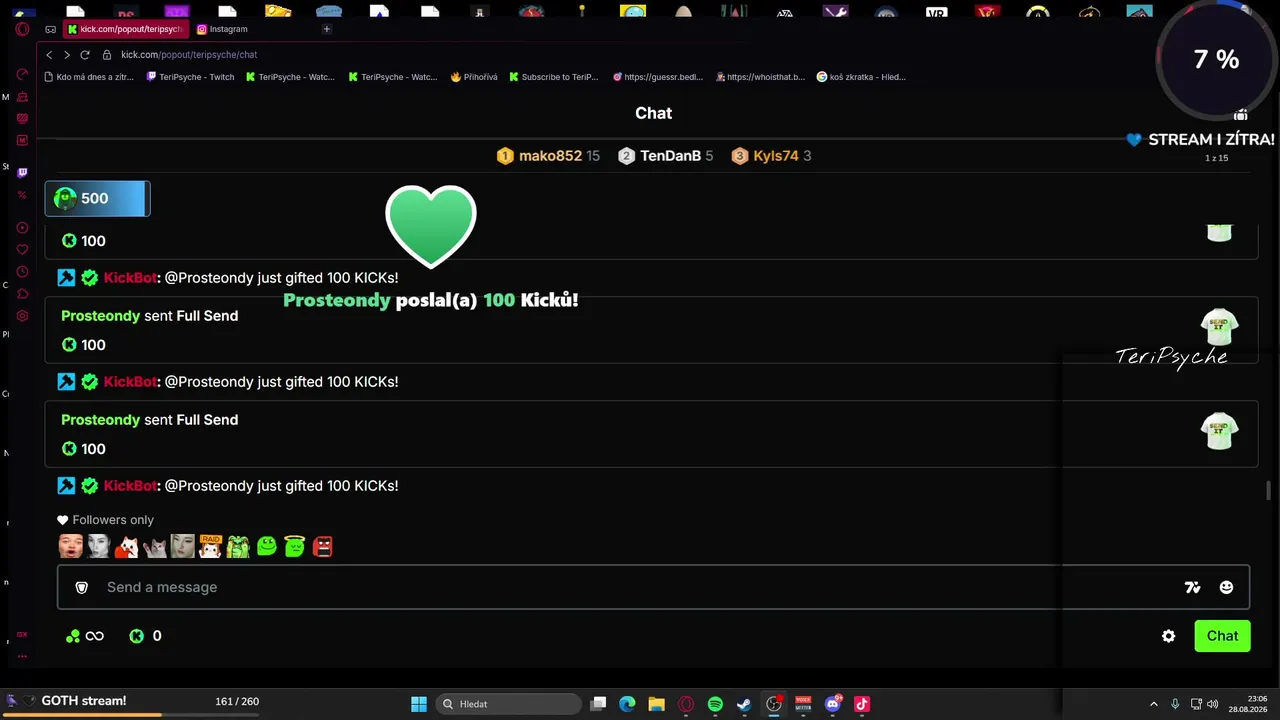Select the red angry face emote
Viewport: 1280px width, 720px height.
(322, 546)
